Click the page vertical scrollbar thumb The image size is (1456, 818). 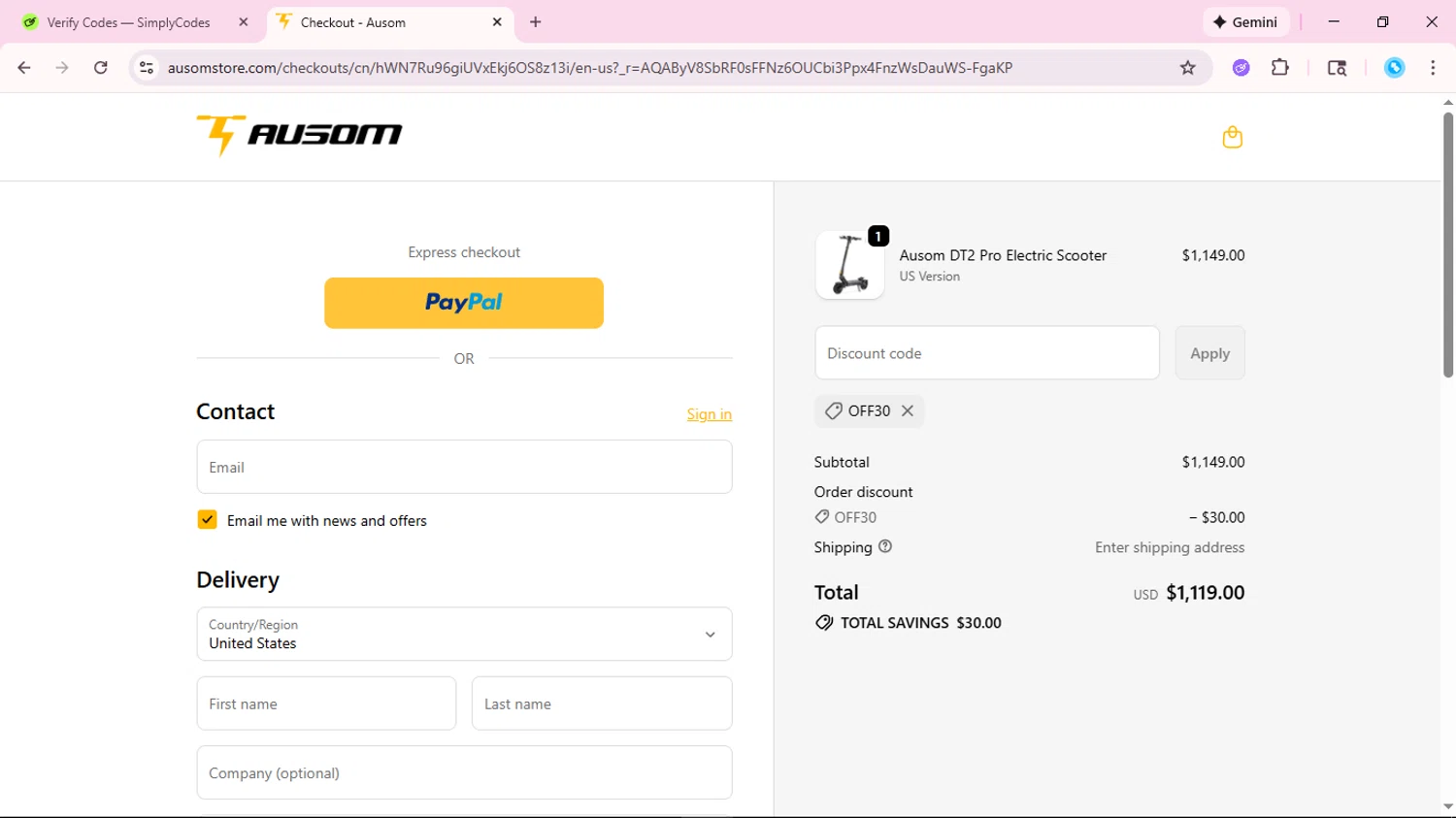point(1447,245)
